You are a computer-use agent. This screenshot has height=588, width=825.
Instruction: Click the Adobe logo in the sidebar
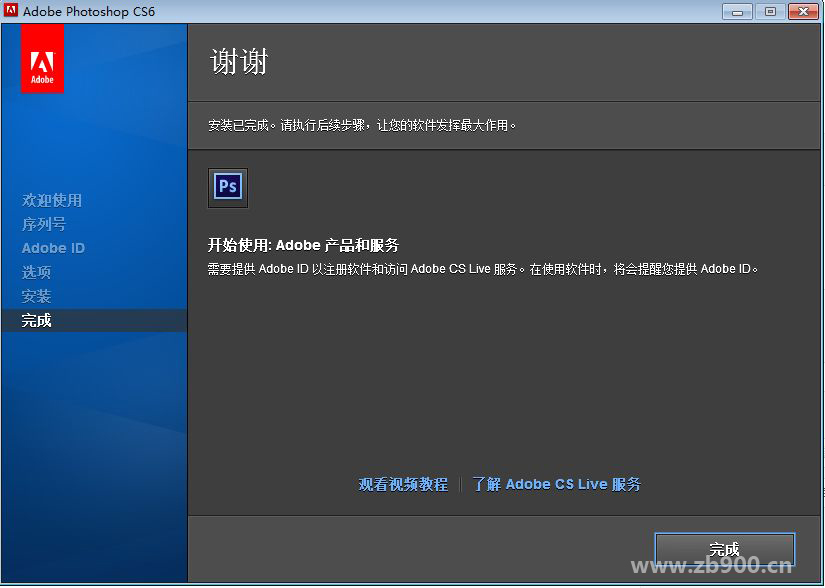point(42,60)
